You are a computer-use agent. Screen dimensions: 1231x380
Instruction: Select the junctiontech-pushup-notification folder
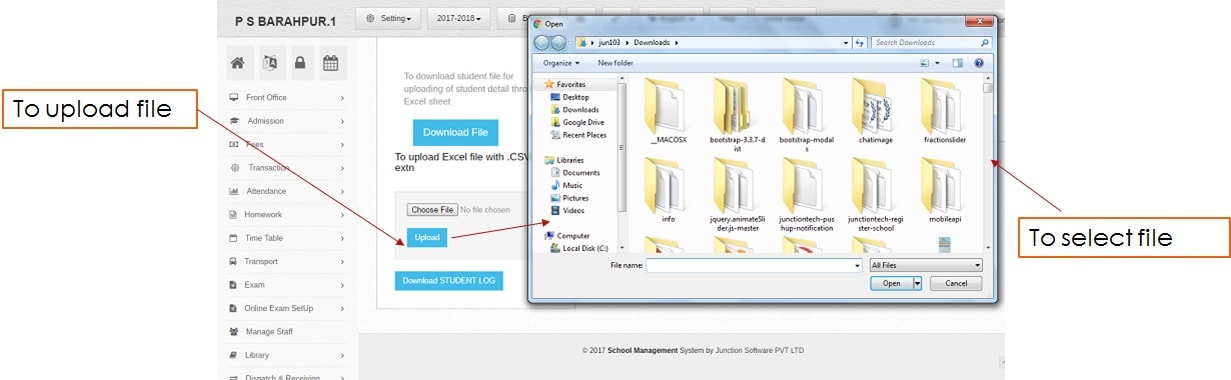(806, 195)
